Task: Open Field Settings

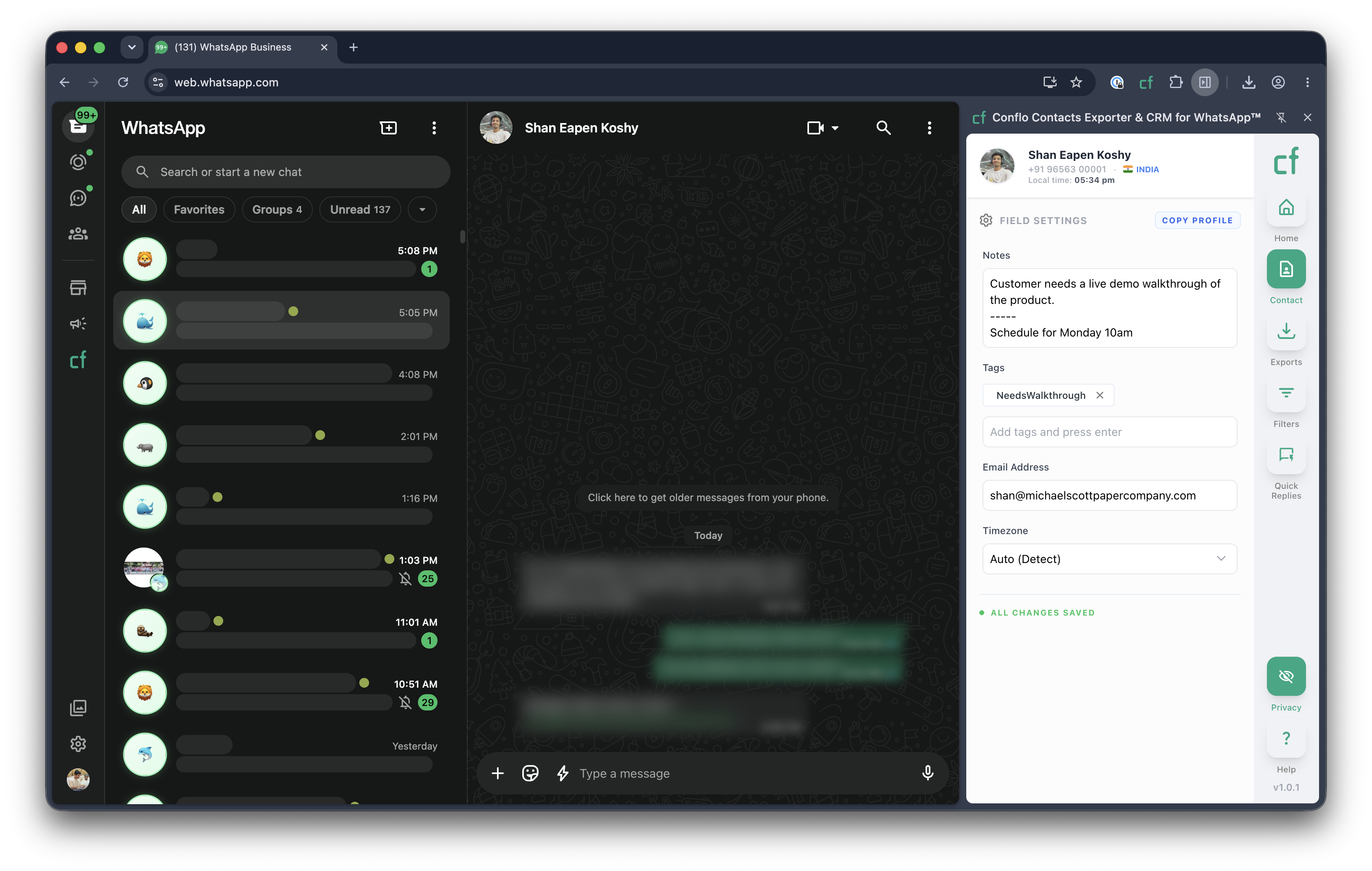Action: 1032,220
